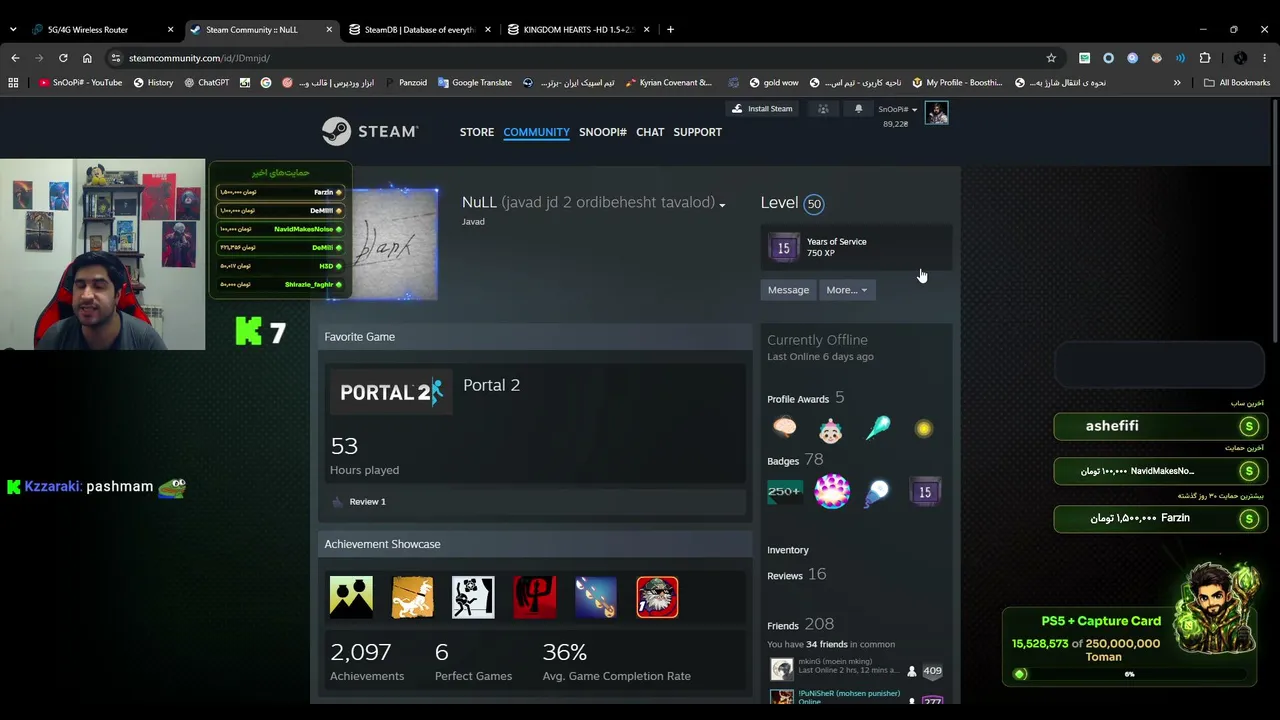The image size is (1280, 720).
Task: Click the Steam logo
Action: point(370,131)
